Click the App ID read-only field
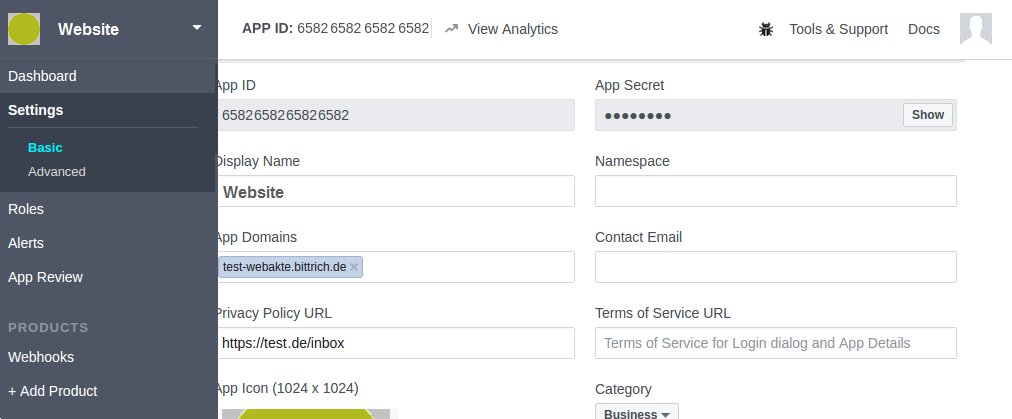This screenshot has width=1012, height=419. coord(396,115)
